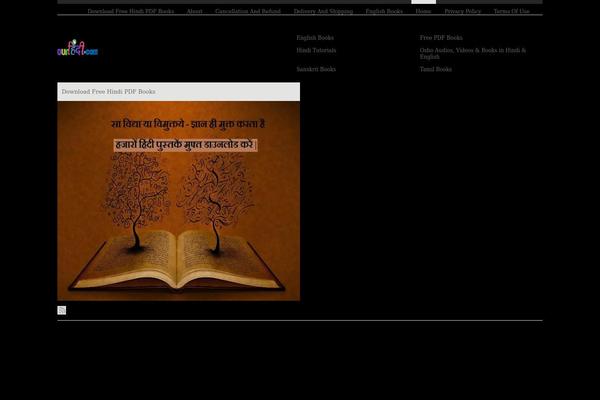This screenshot has width=600, height=400.
Task: Click 'Download Free Hindi PDF Books' post heading
Action: coord(108,91)
